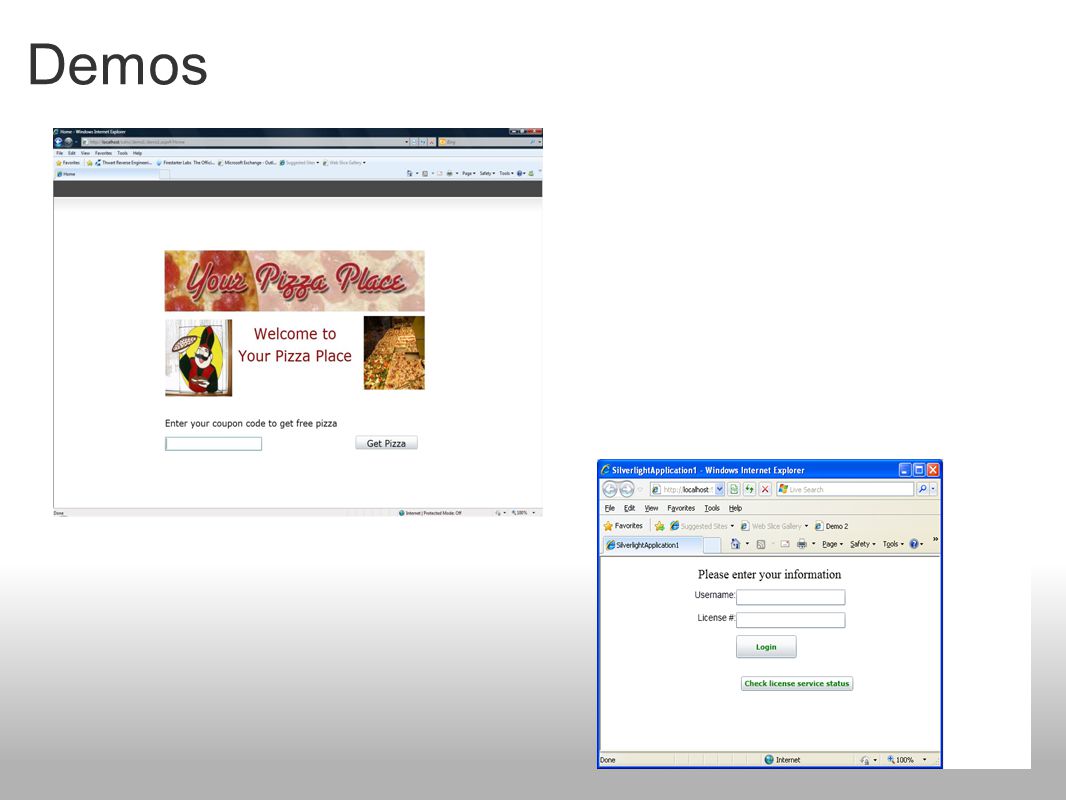Open a new tab in Silverlight window
Screen dimensions: 1066x800
711,544
